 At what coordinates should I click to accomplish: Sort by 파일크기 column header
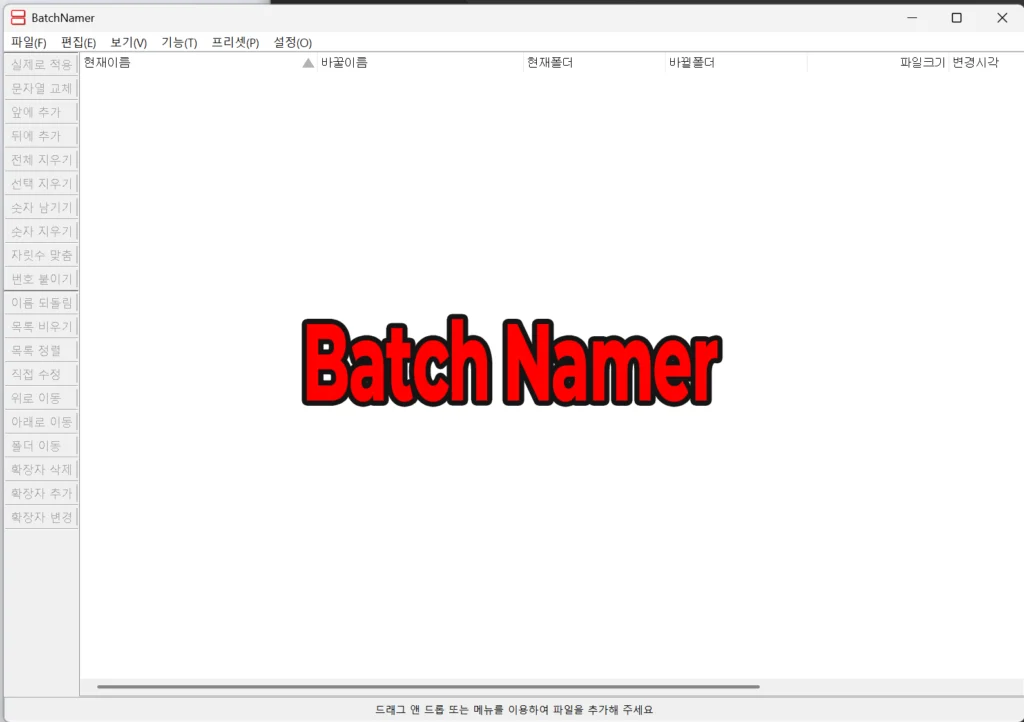[878, 63]
